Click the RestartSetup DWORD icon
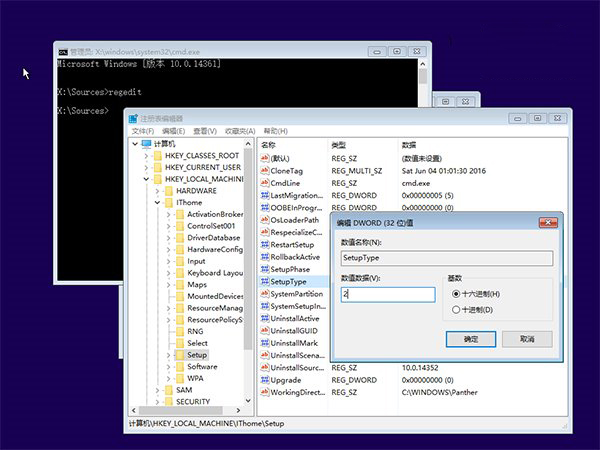Image resolution: width=600 pixels, height=450 pixels. pos(264,244)
